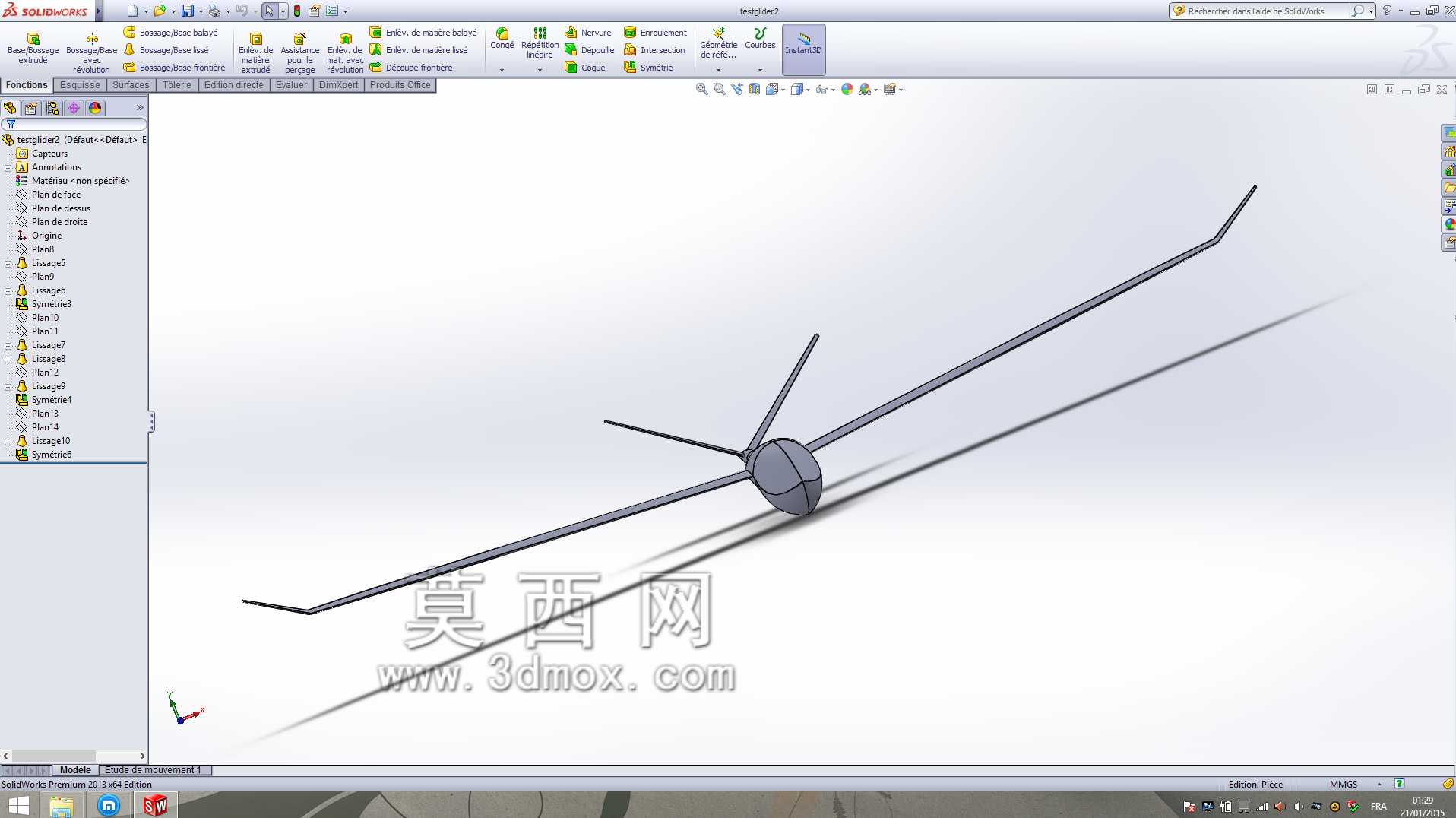
Task: Open the DimXpert tab
Action: (338, 85)
